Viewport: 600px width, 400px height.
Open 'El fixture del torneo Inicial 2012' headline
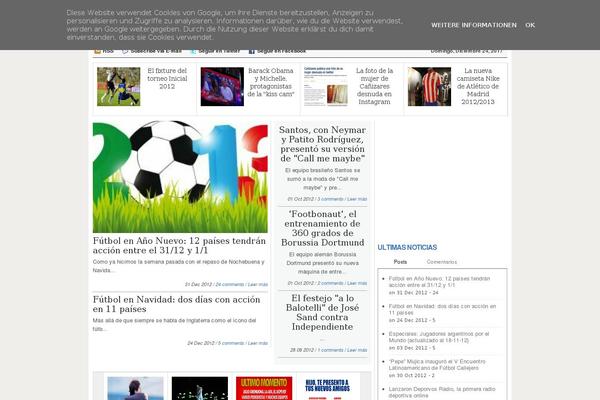[x=167, y=78]
